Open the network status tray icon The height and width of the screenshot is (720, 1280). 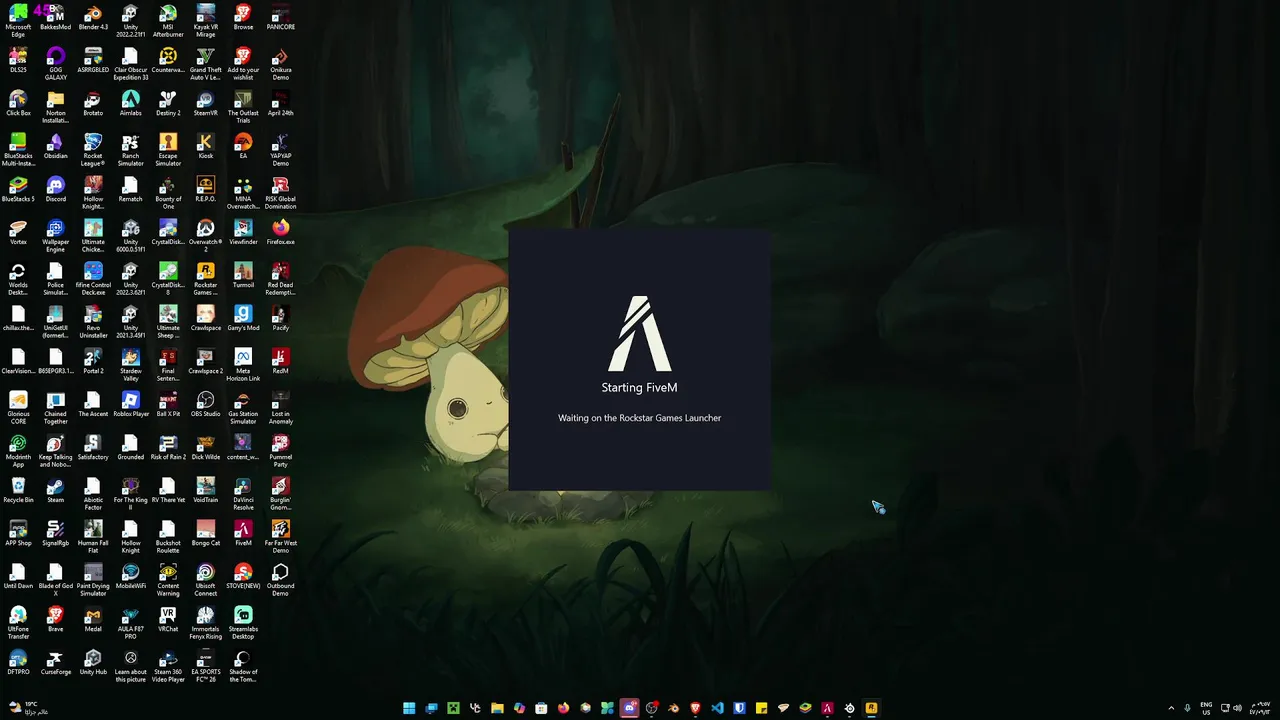[1225, 708]
